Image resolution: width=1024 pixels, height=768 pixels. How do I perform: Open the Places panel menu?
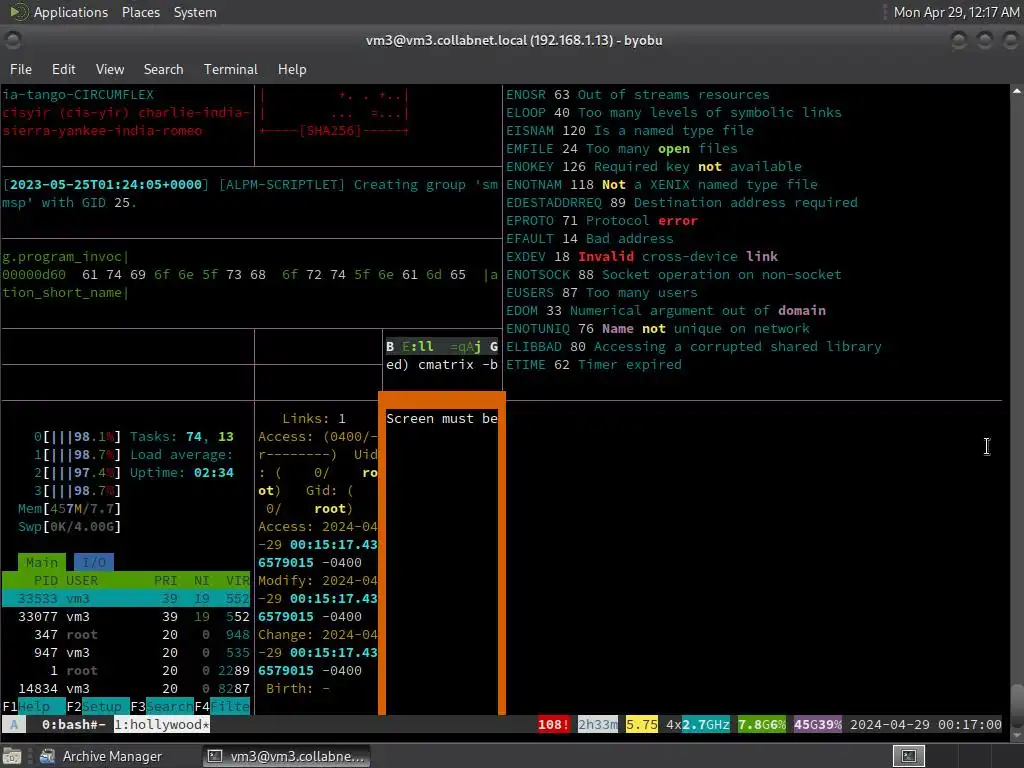[x=140, y=12]
